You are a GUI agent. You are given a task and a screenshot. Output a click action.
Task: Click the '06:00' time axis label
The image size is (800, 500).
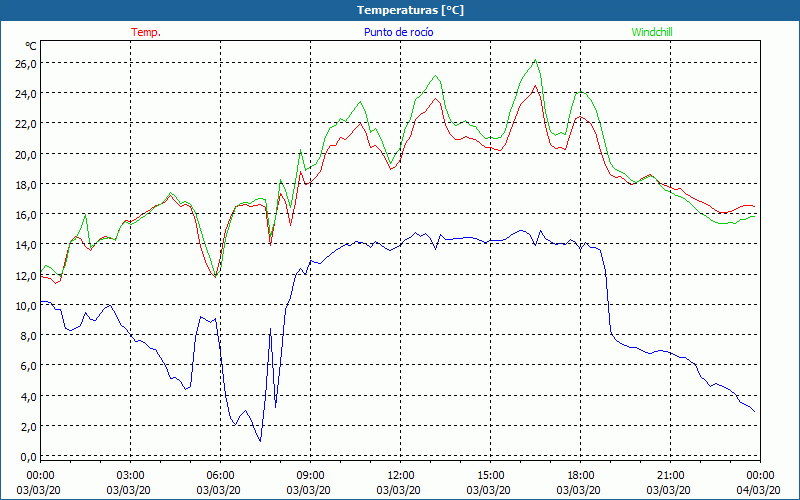coord(220,476)
